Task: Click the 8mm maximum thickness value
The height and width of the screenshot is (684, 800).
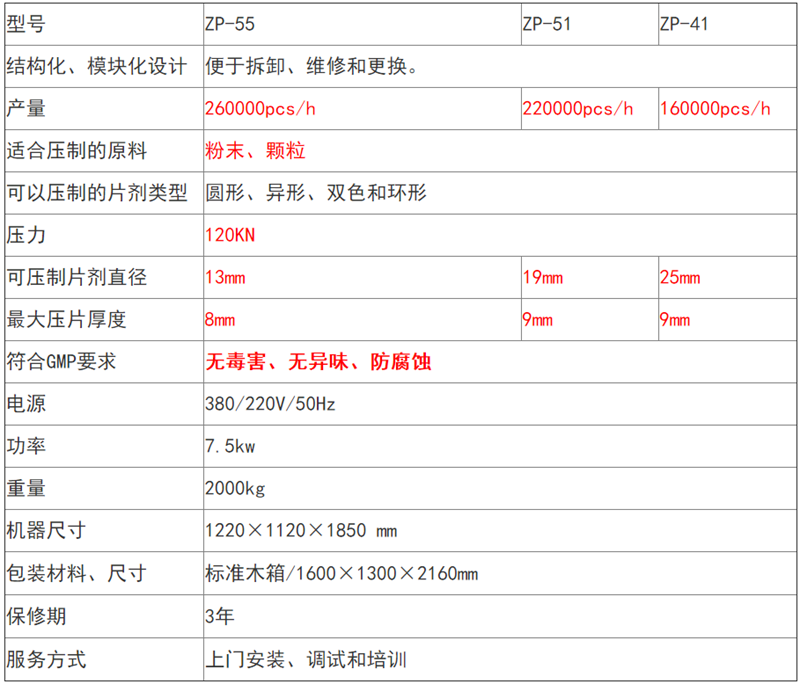Action: (219, 320)
